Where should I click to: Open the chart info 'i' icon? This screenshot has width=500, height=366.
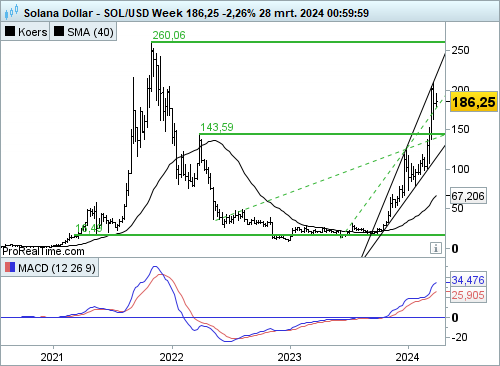click(436, 248)
